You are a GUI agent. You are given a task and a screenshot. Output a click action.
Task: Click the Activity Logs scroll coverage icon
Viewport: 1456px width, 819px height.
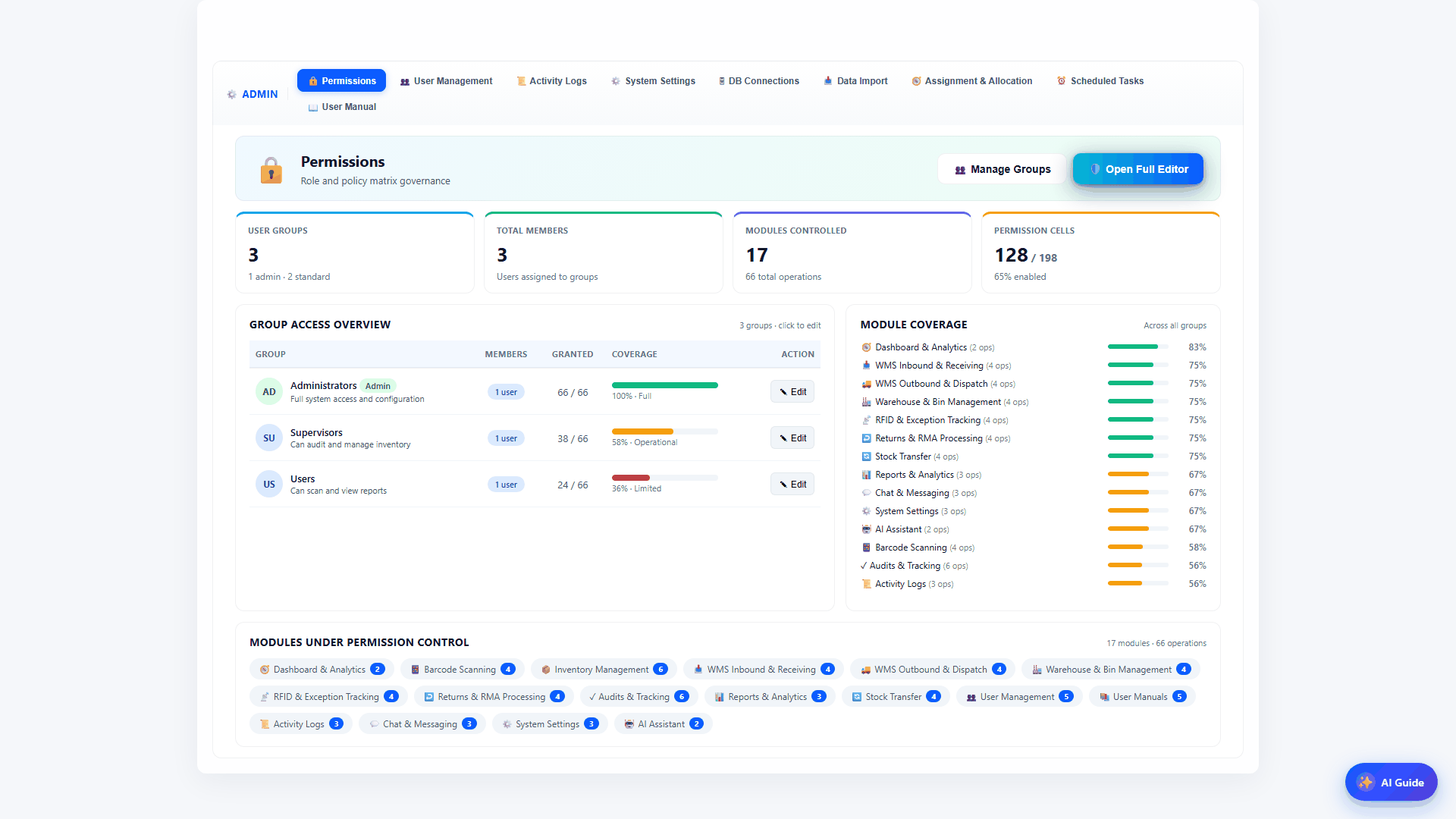tap(866, 584)
